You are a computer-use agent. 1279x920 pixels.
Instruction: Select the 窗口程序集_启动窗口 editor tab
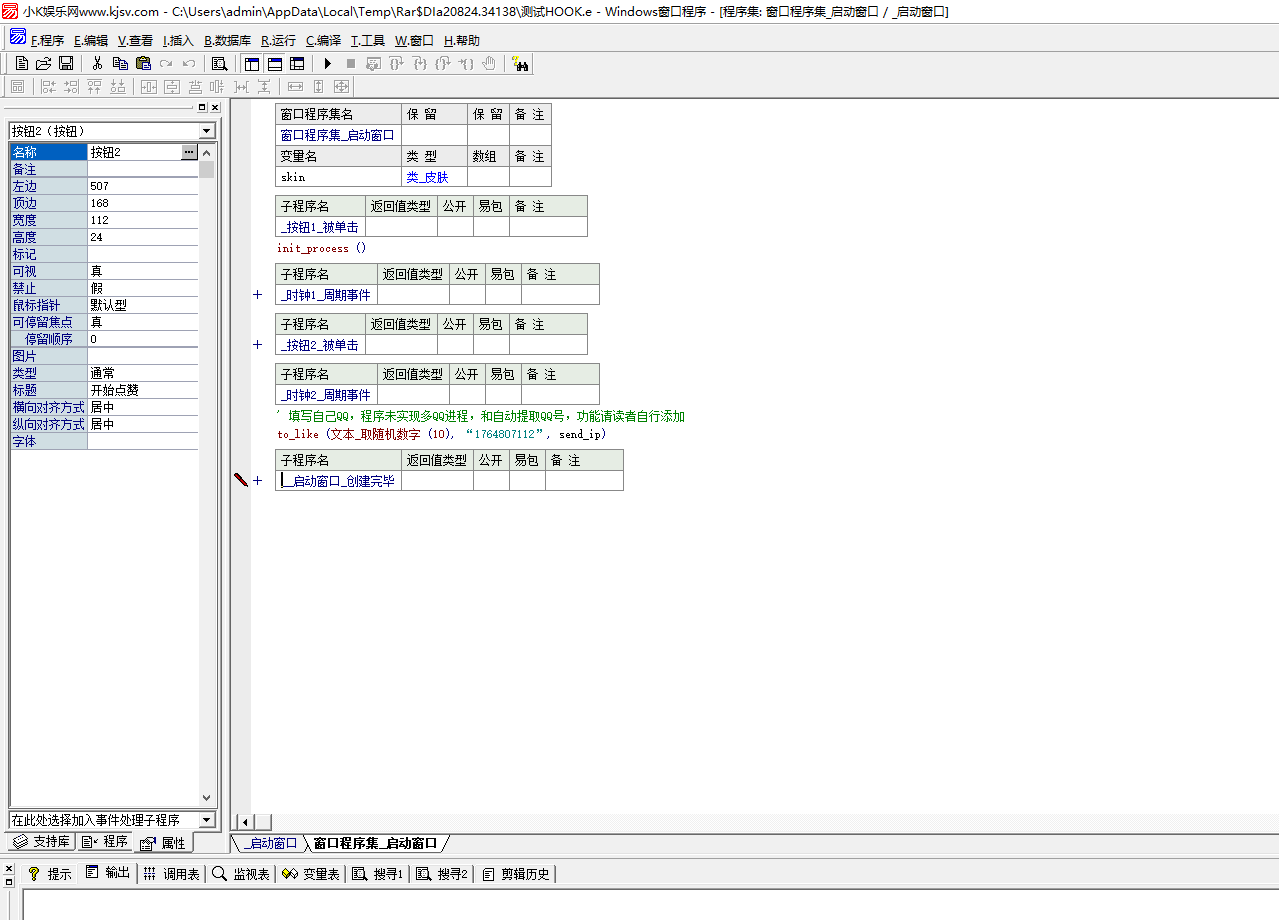click(376, 844)
